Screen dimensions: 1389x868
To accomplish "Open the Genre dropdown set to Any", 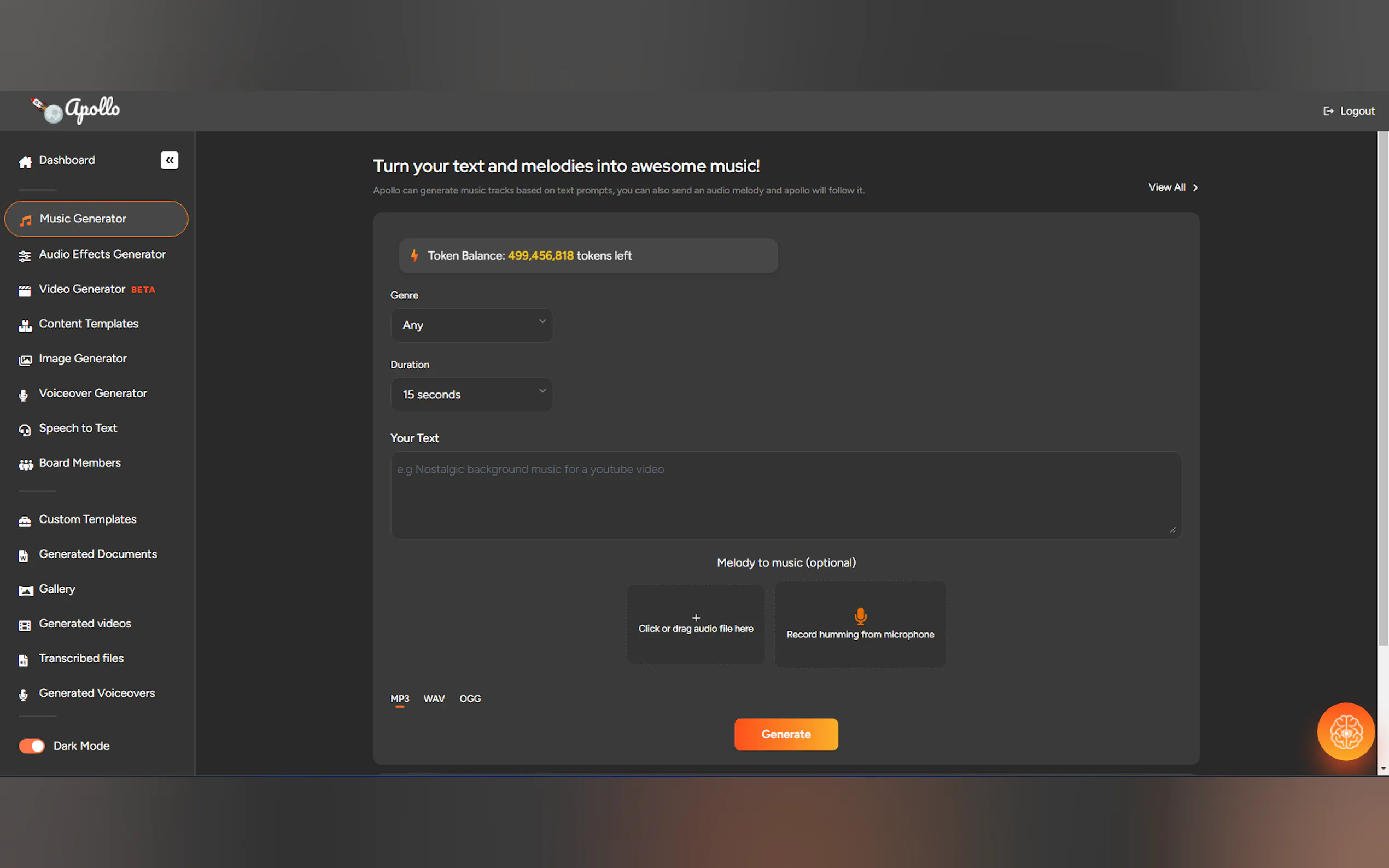I will click(x=471, y=326).
